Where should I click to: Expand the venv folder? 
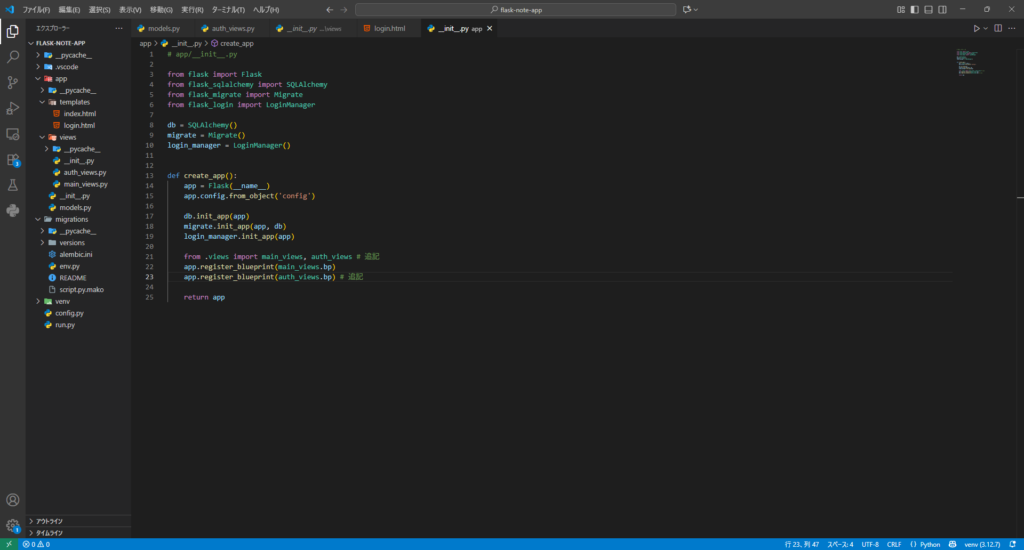coord(61,300)
